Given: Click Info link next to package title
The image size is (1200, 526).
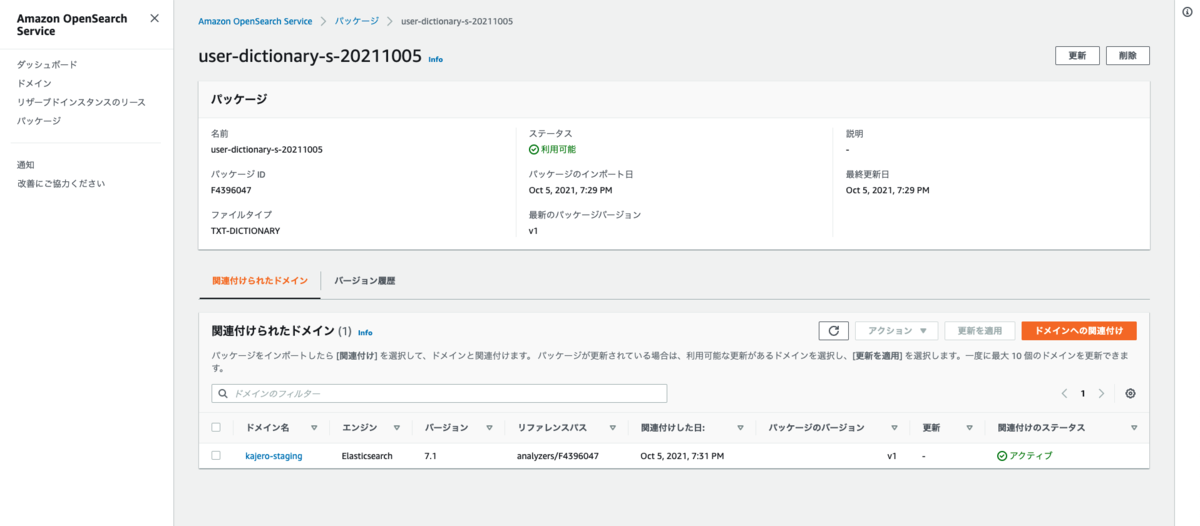Looking at the screenshot, I should click(x=436, y=59).
